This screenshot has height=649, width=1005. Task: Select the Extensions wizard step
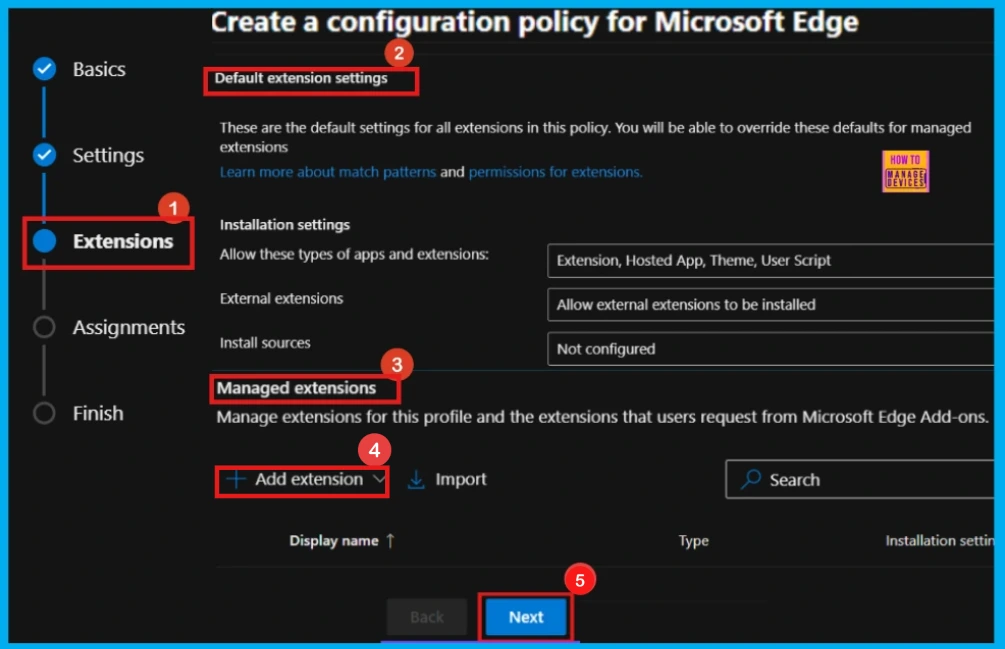point(123,242)
